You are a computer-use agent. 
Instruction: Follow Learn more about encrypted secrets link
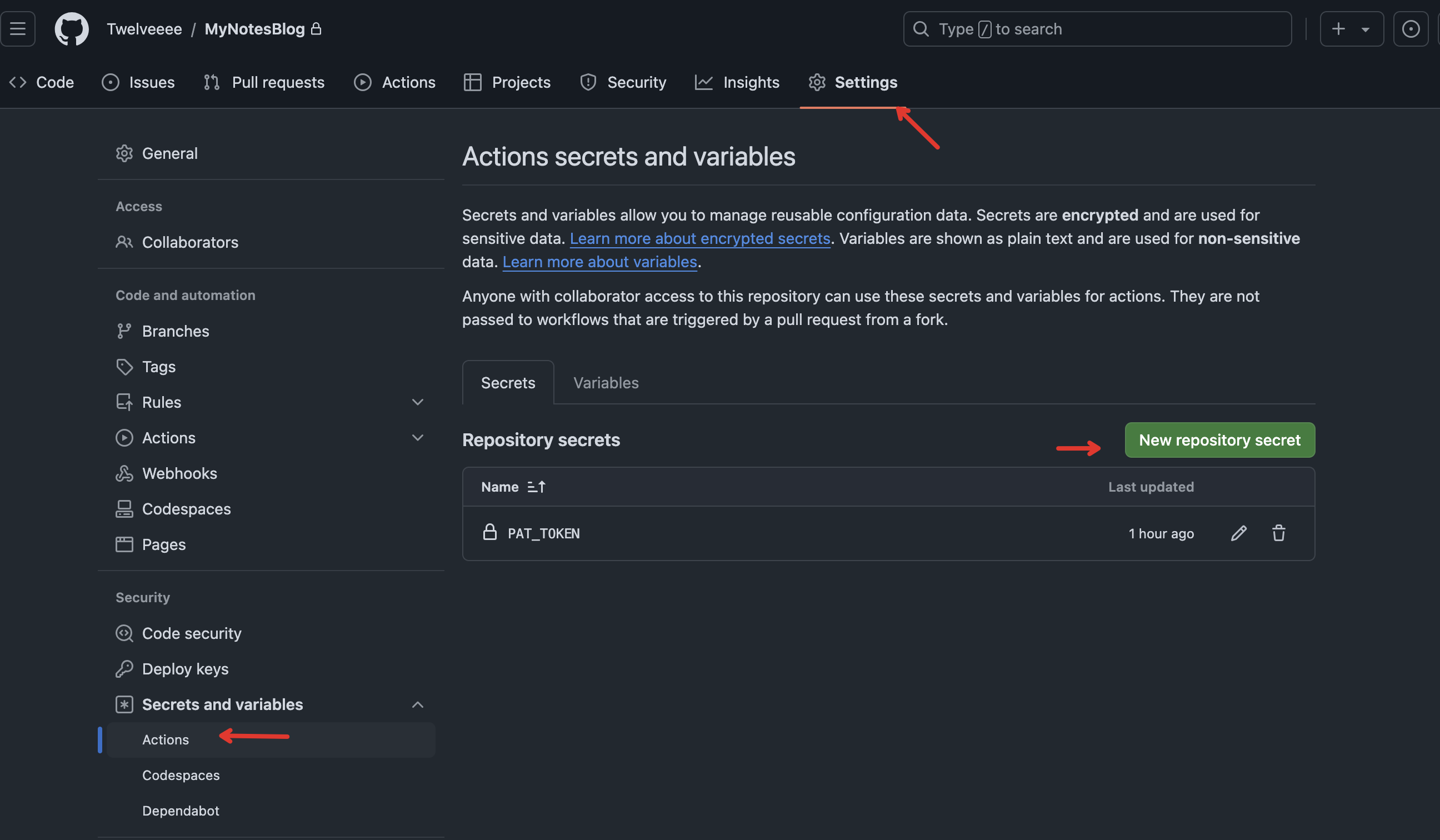point(699,238)
